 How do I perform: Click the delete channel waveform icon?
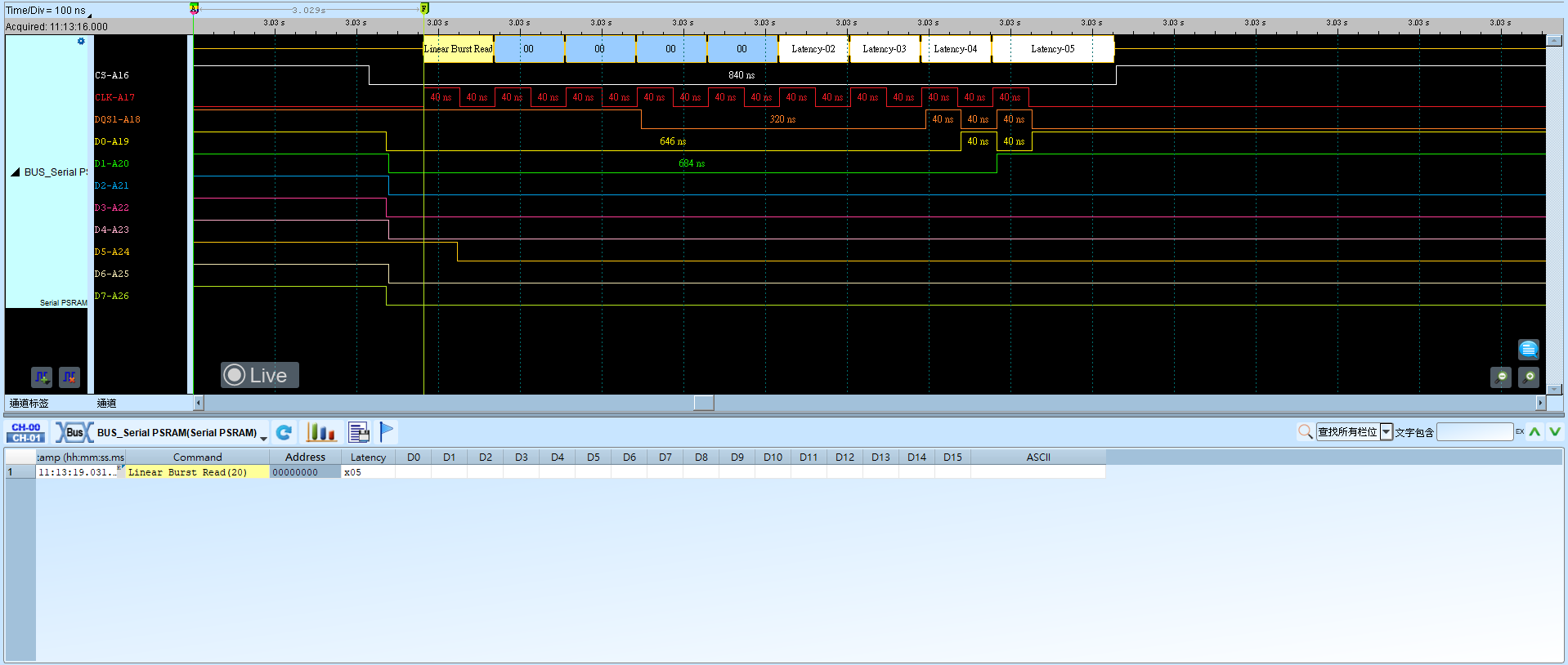point(69,377)
